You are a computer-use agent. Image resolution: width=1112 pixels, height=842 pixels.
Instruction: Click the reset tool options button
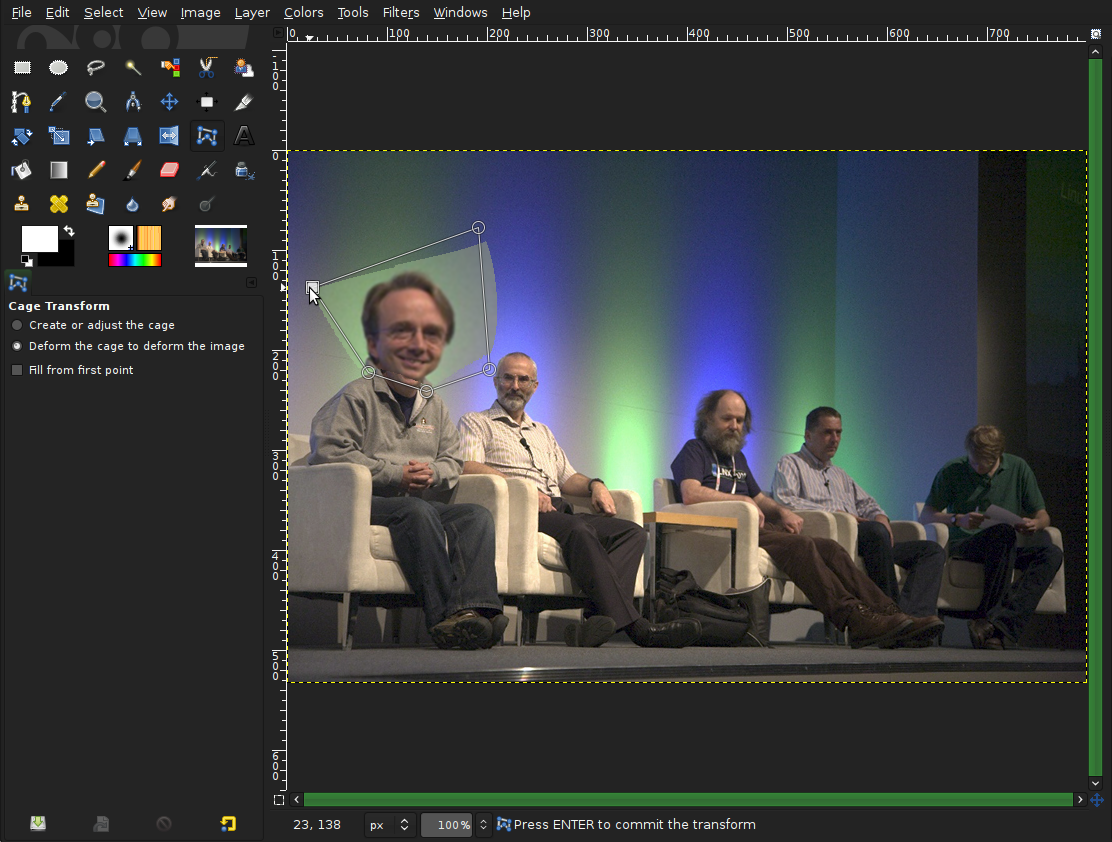click(x=228, y=824)
